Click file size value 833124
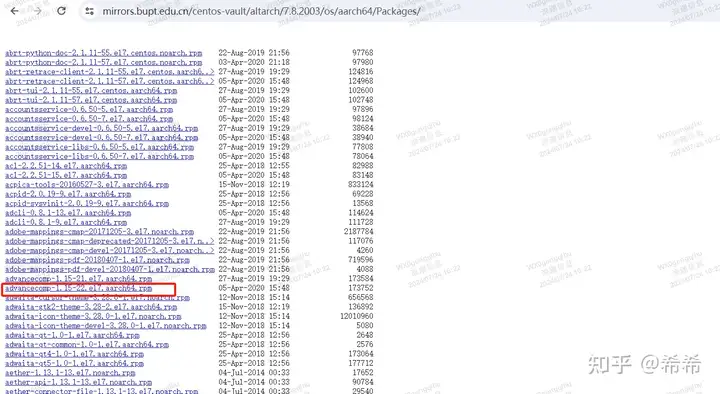720x394 pixels. 361,184
